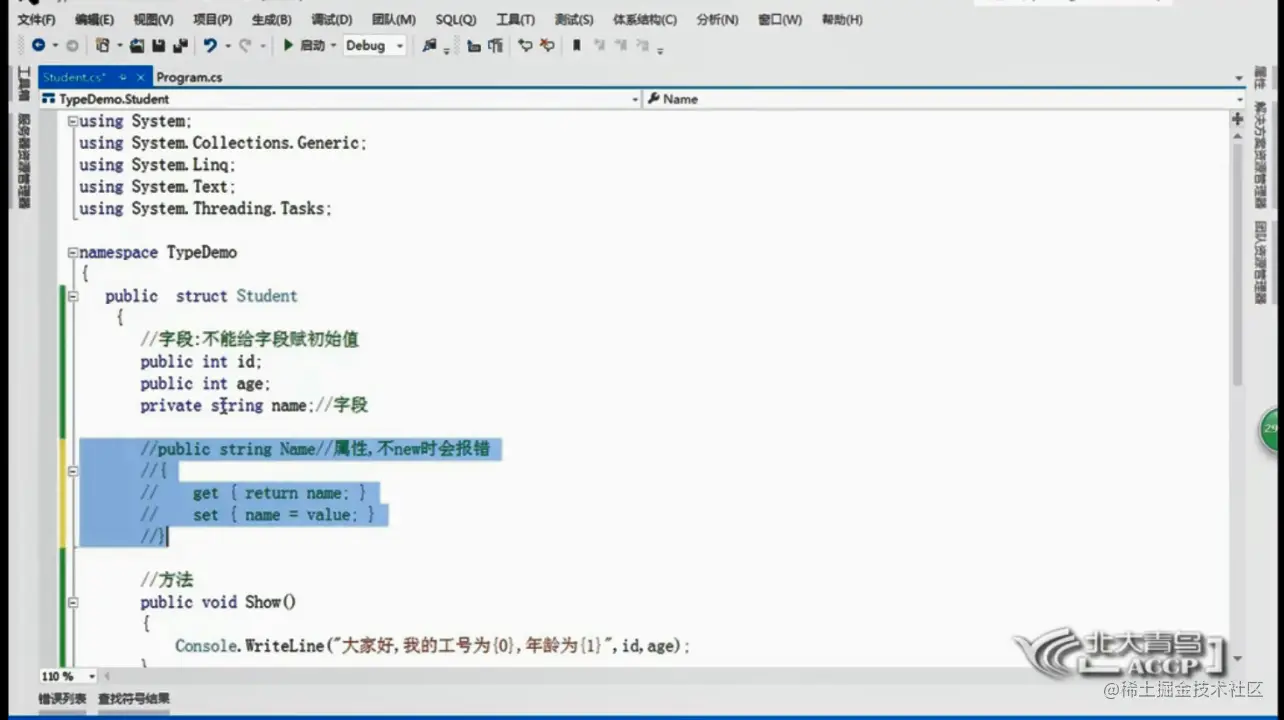Click the Find in Files toolbar icon

click(x=430, y=45)
